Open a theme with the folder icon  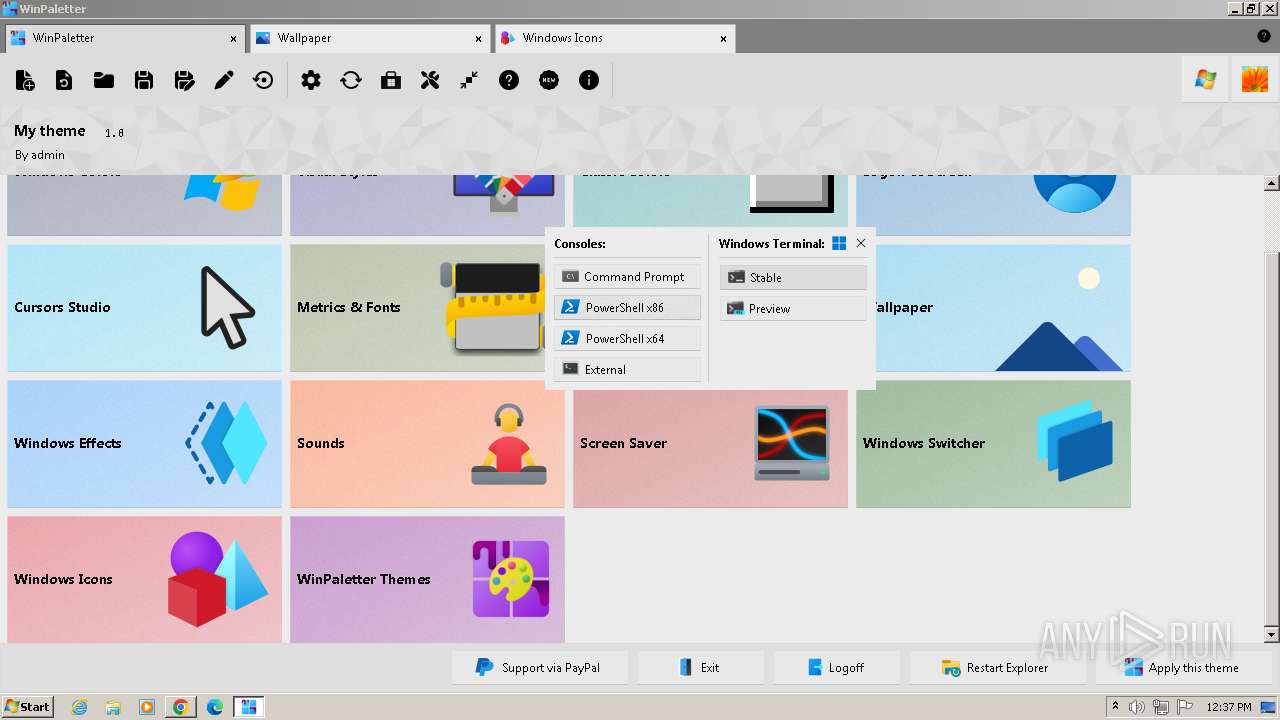(104, 80)
